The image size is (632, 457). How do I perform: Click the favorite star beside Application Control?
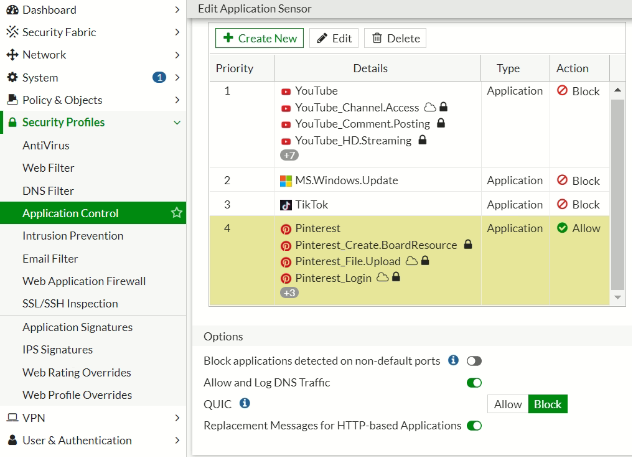point(177,213)
